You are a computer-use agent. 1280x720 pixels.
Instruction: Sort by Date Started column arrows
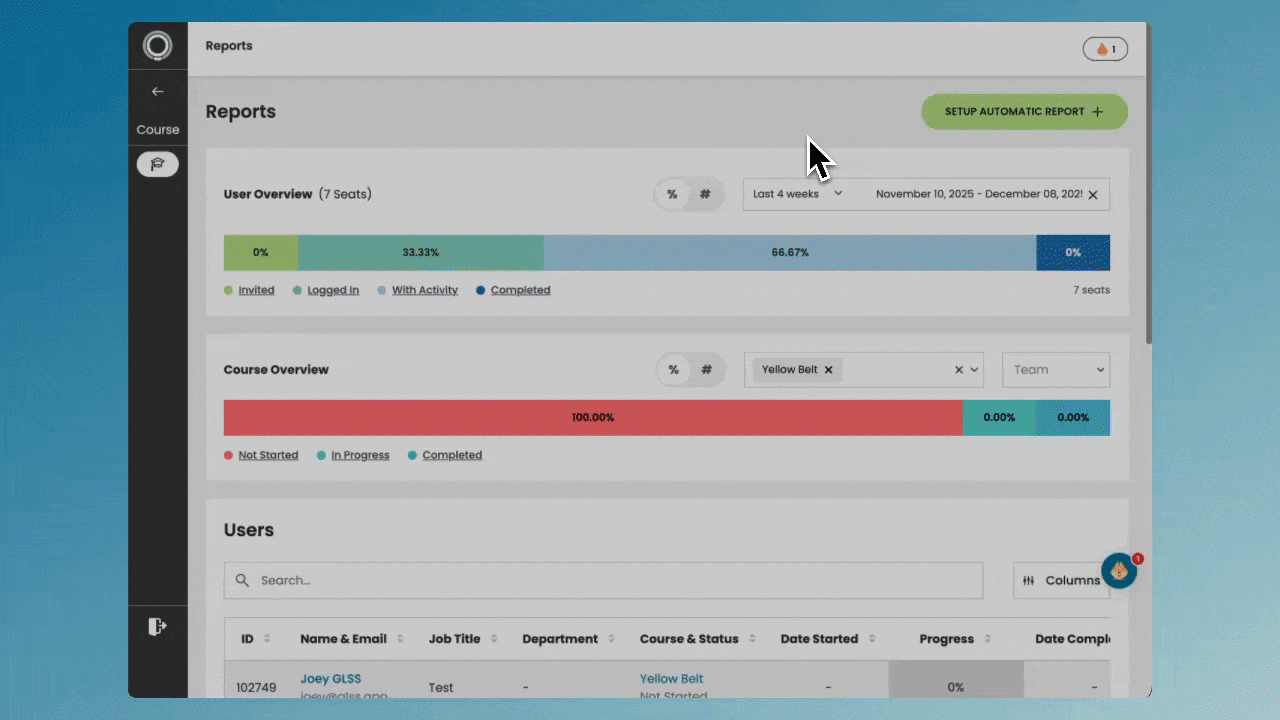872,639
